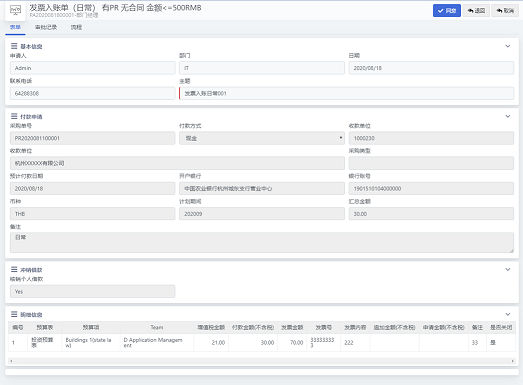Click the 备注 textarea containing 日常
This screenshot has width=523, height=385.
point(262,243)
